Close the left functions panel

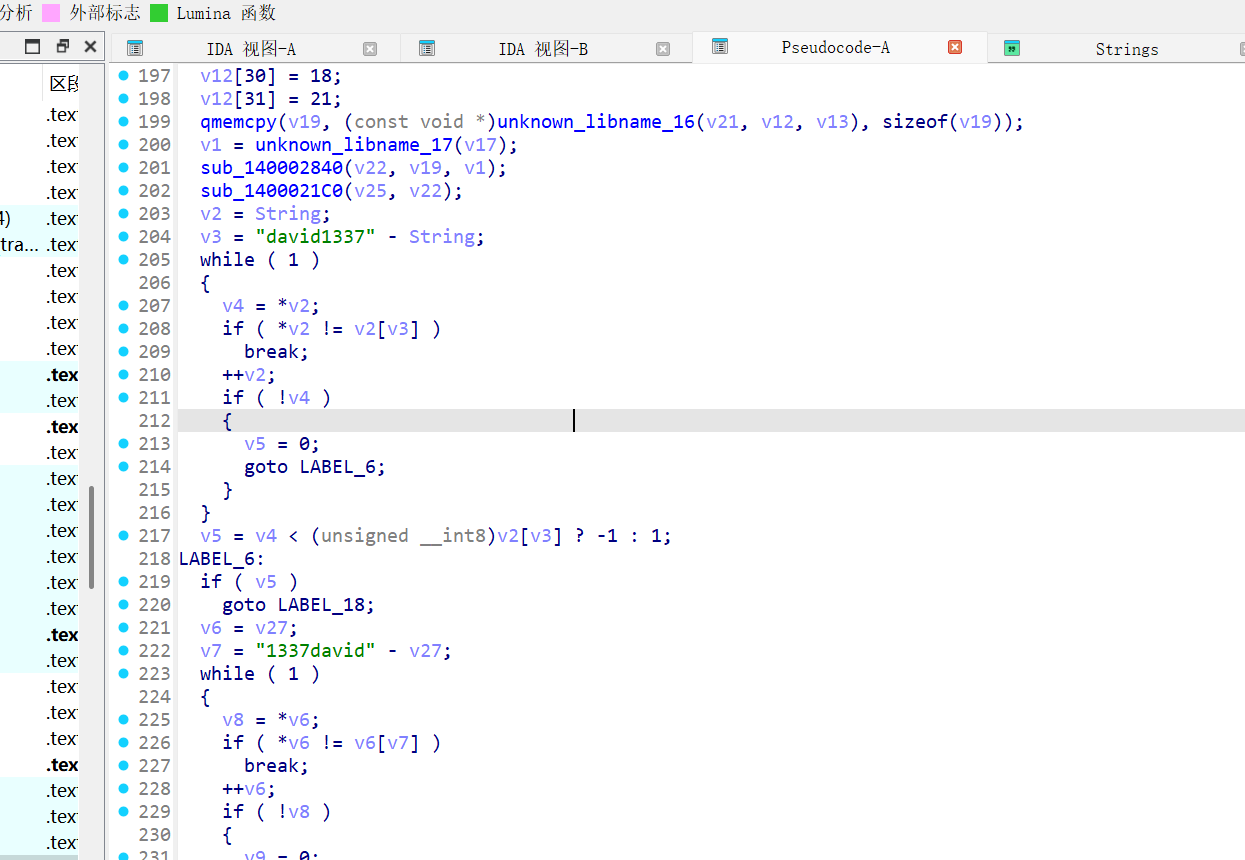[90, 46]
